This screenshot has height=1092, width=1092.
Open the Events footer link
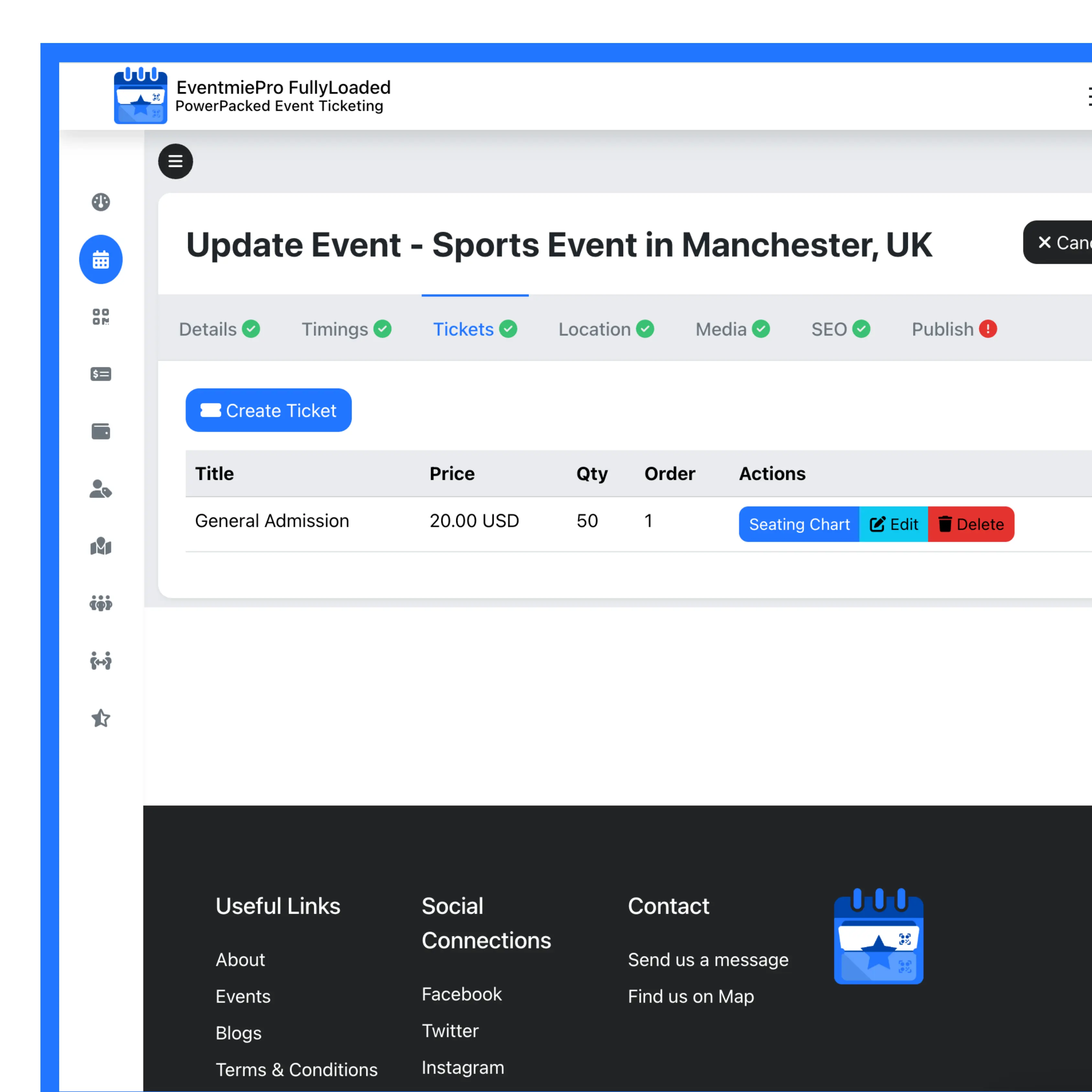243,997
